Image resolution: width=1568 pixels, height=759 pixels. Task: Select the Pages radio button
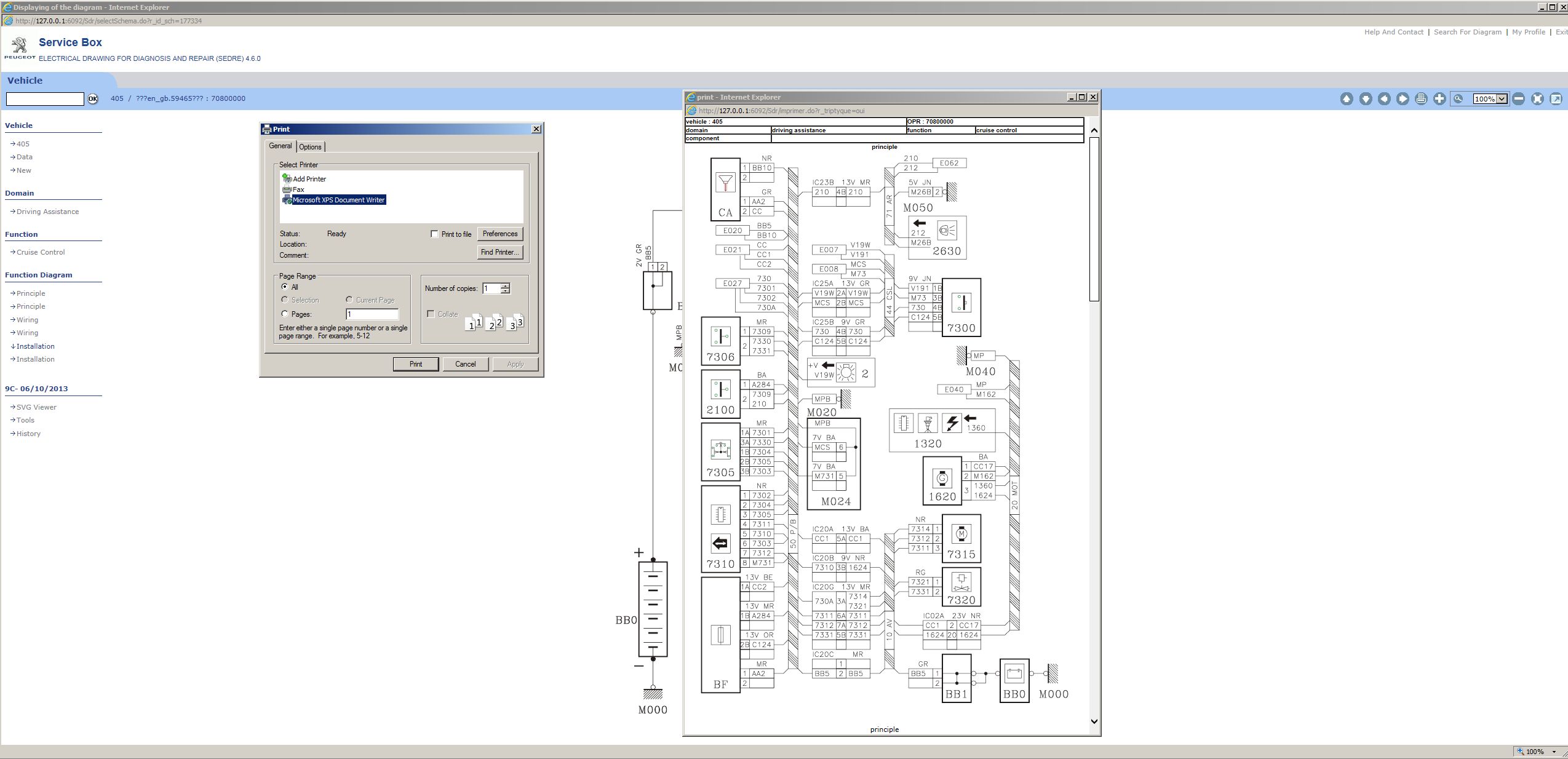click(x=285, y=314)
